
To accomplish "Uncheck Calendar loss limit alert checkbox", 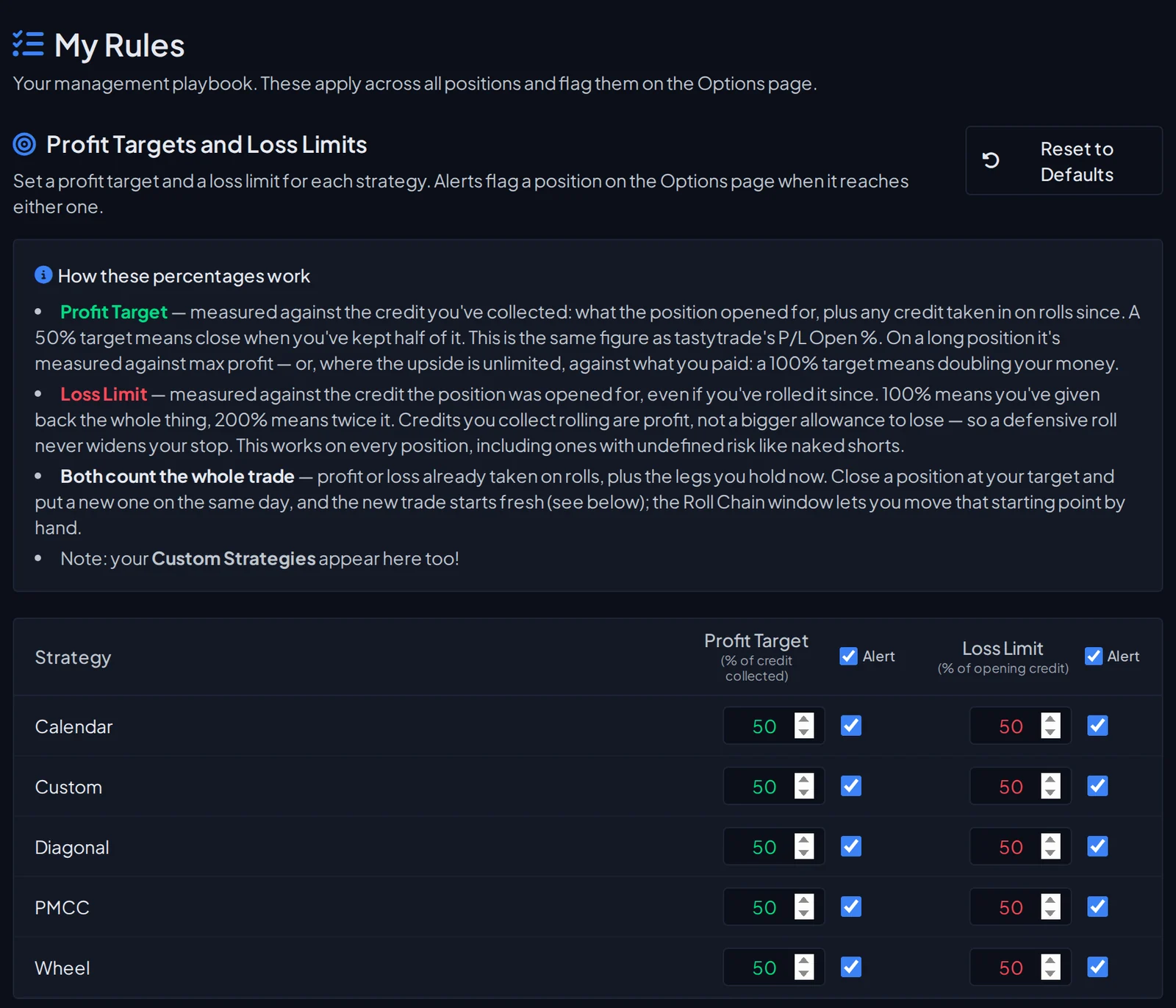I will click(x=1097, y=726).
